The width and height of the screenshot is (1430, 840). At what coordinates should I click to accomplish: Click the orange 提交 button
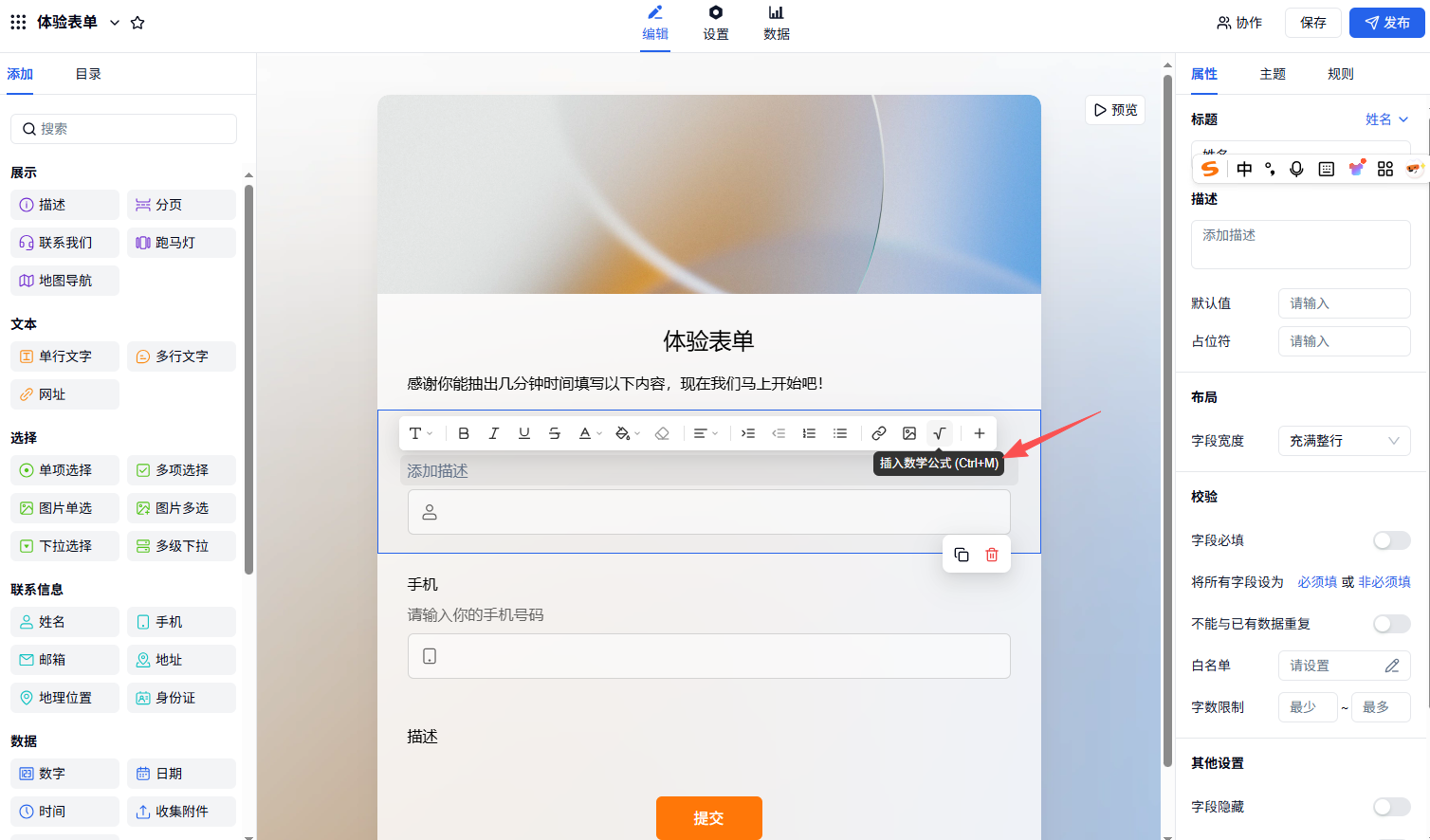click(x=708, y=817)
